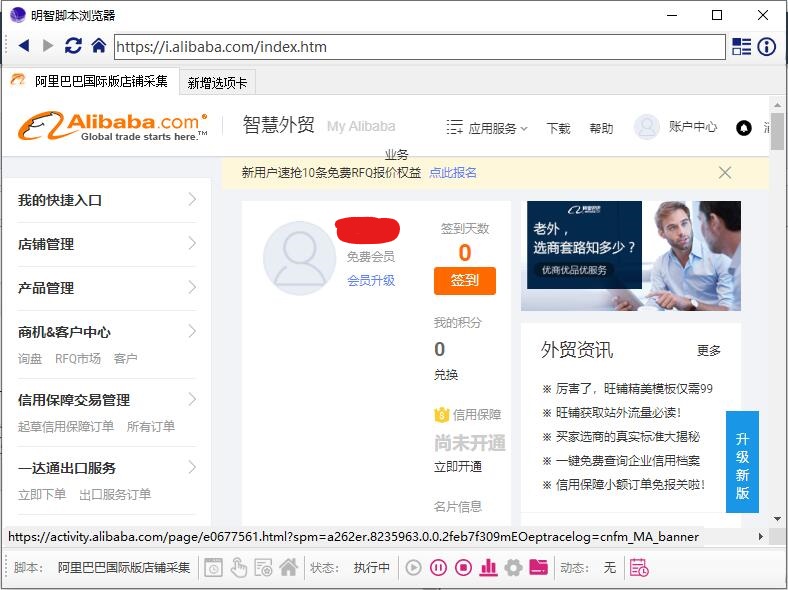
Task: Go back with the browser back arrow
Action: [x=24, y=46]
